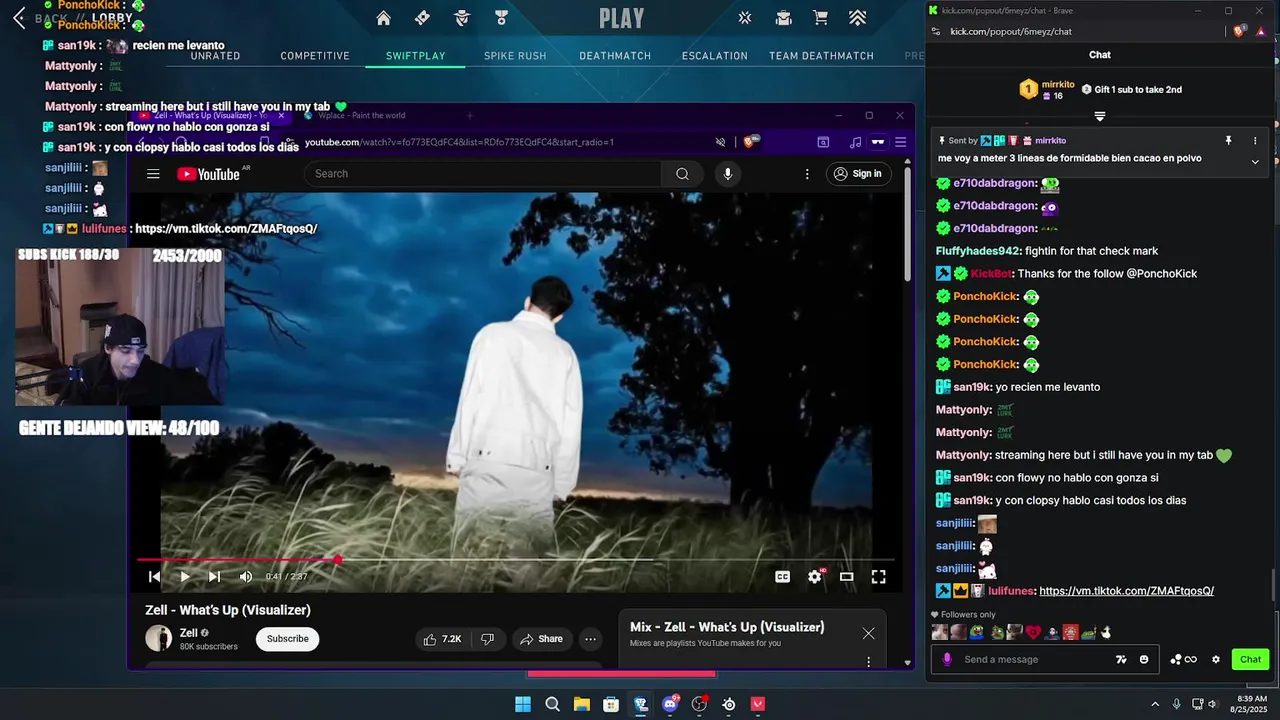The image size is (1280, 720).
Task: Select Spike Rush mode tab
Action: click(x=515, y=56)
